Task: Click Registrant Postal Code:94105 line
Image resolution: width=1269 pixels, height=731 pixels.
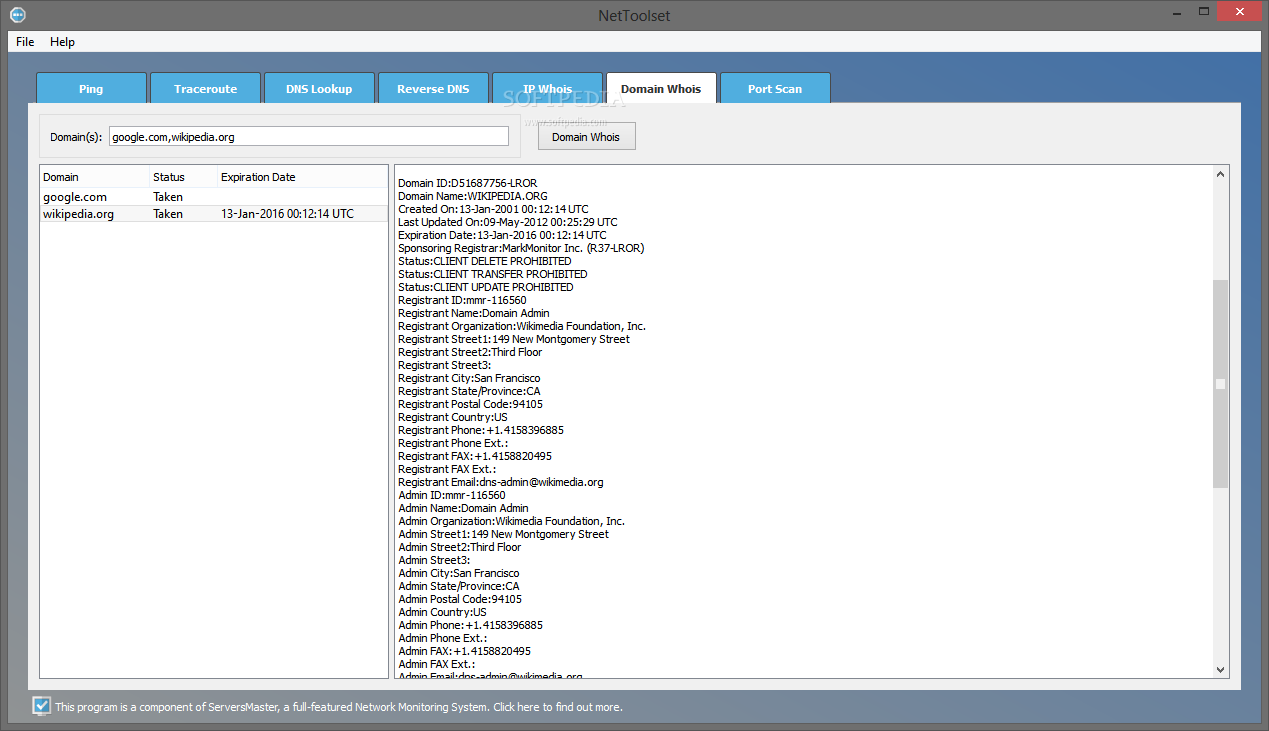Action: [x=471, y=404]
